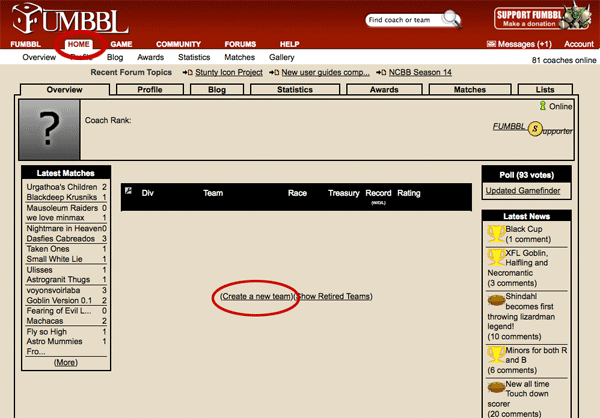Open the NCBB Season 14 topic
Image resolution: width=600 pixels, height=418 pixels.
pos(420,72)
